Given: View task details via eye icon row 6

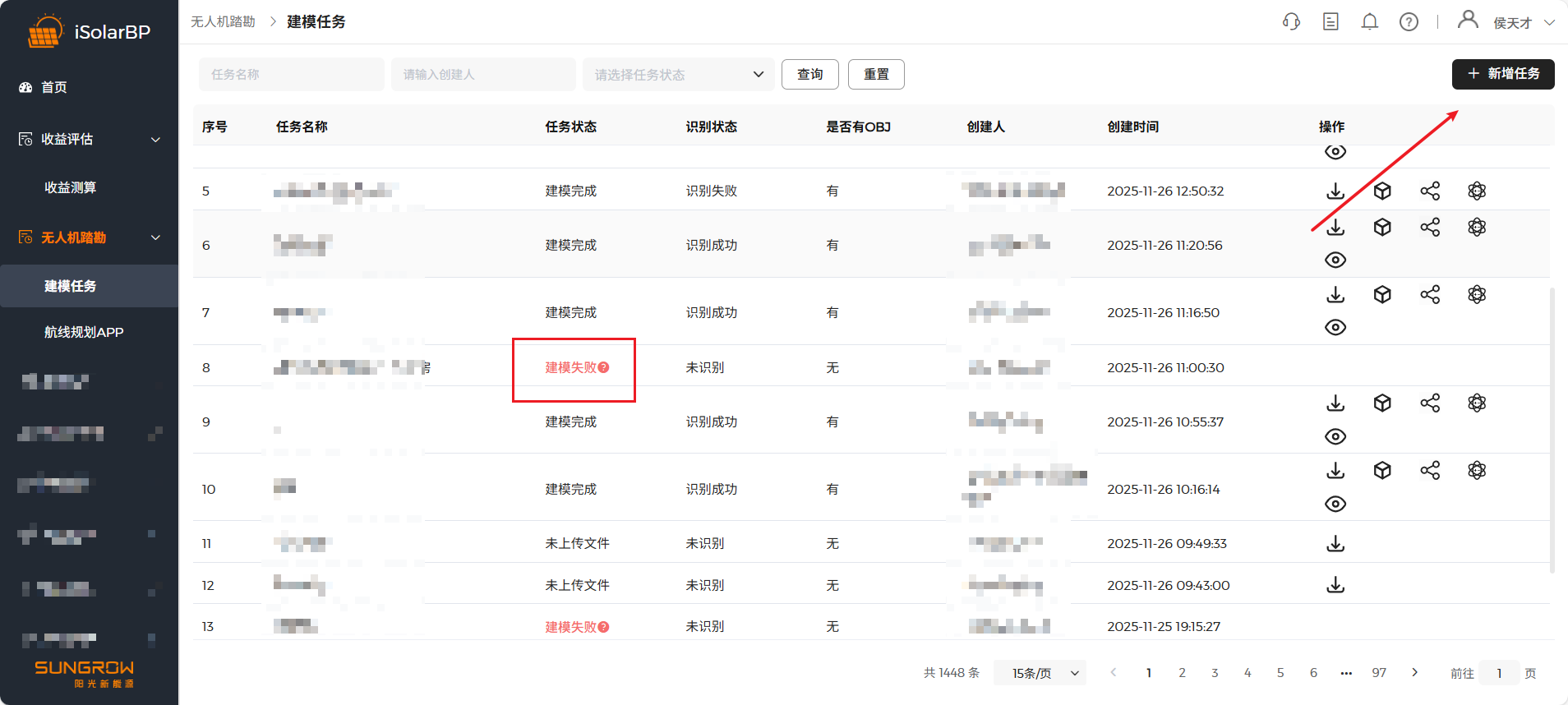Looking at the screenshot, I should (1335, 260).
